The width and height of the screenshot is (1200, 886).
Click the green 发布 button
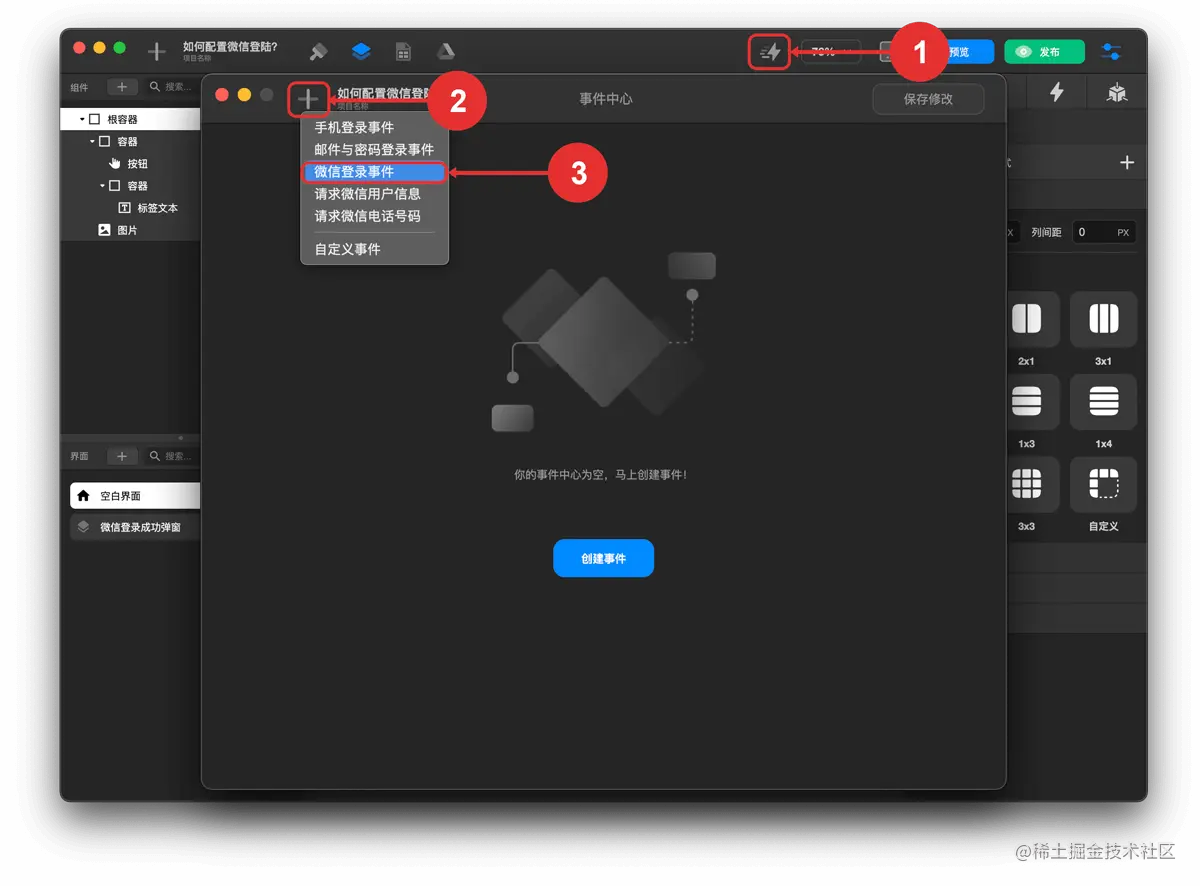tap(1044, 52)
